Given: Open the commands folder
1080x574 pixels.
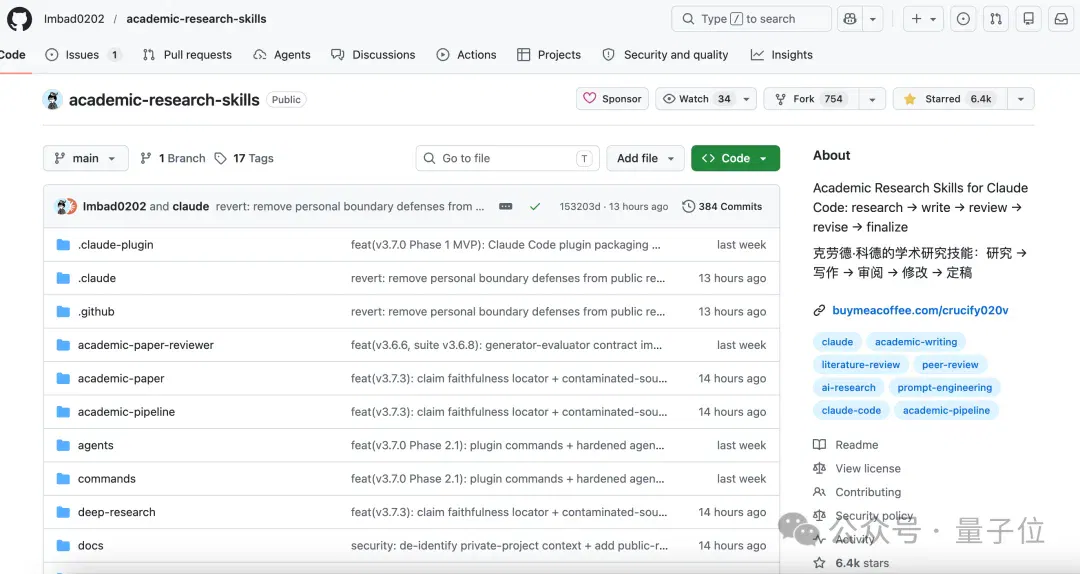Looking at the screenshot, I should [107, 478].
